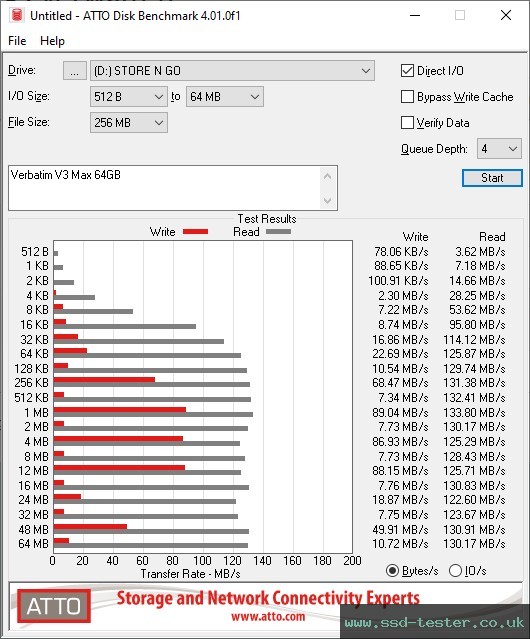The width and height of the screenshot is (530, 639).
Task: Enable the Bypass Write Cache checkbox
Action: [407, 97]
